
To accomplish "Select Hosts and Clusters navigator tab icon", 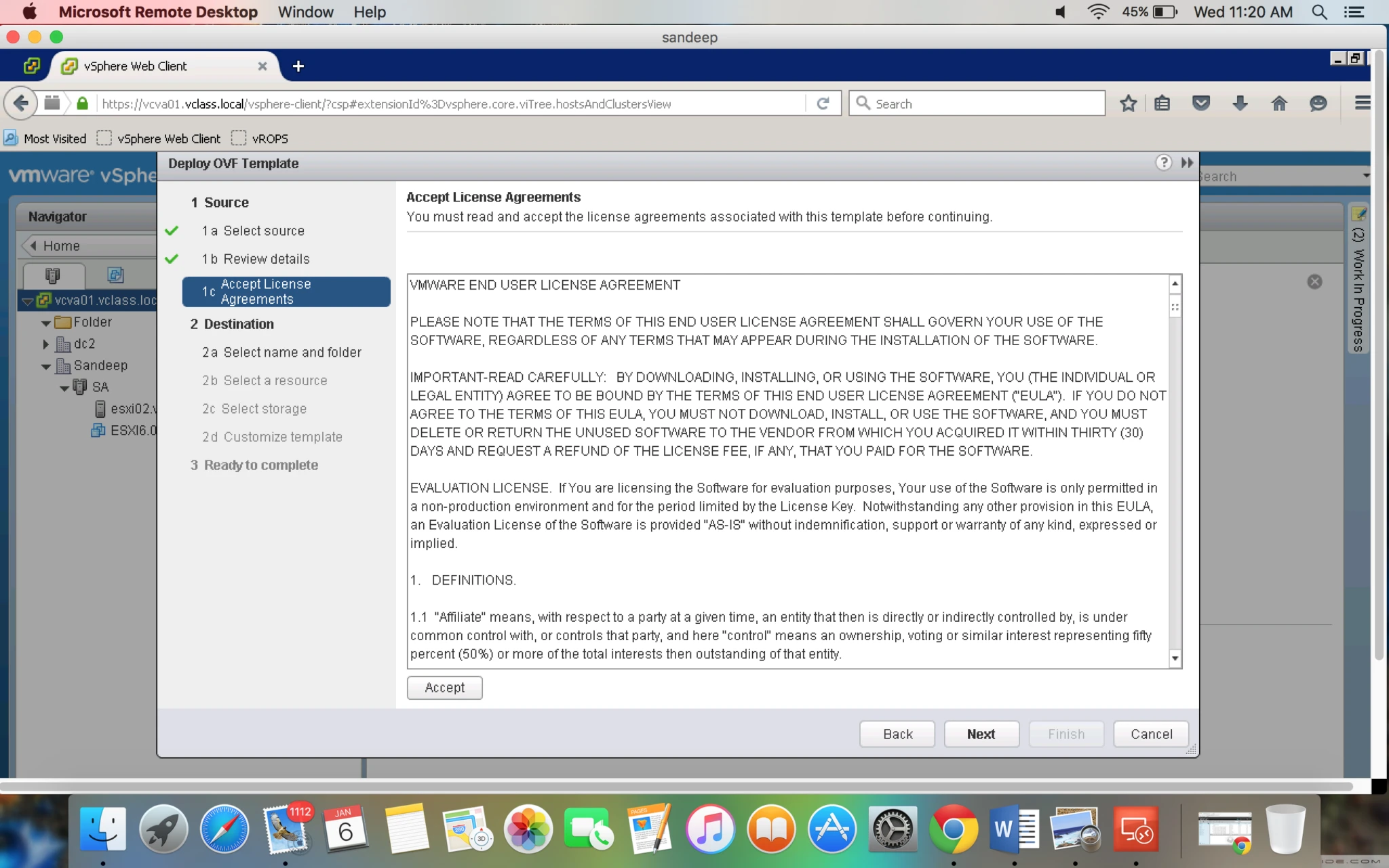I will coord(53,275).
